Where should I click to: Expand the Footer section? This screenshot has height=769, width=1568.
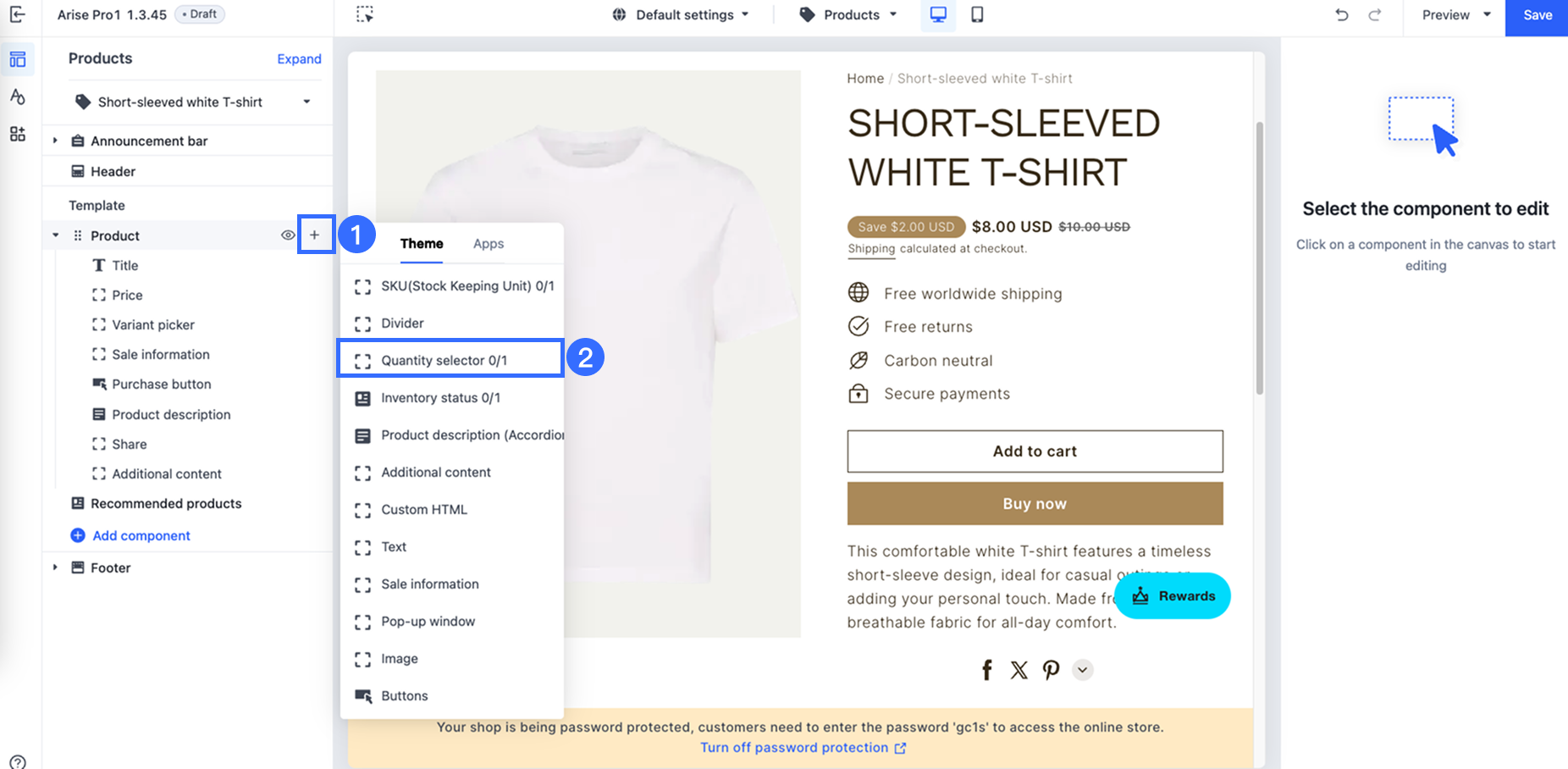coord(55,567)
